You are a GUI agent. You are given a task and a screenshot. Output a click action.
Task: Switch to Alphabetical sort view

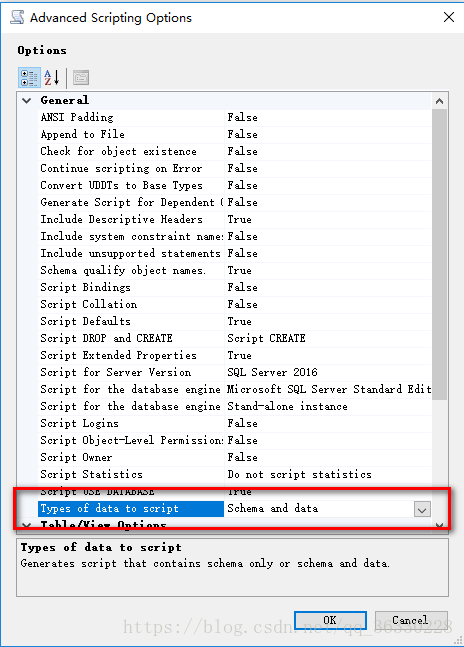52,78
